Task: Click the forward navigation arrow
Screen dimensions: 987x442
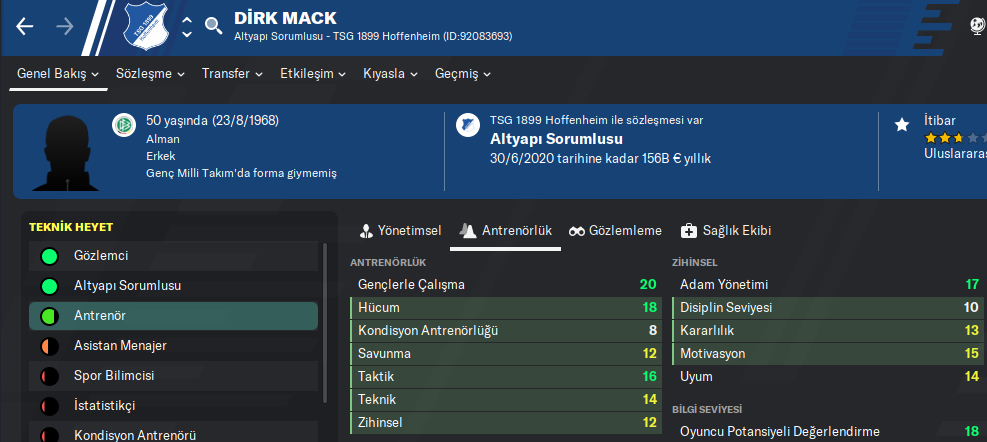Action: point(65,26)
